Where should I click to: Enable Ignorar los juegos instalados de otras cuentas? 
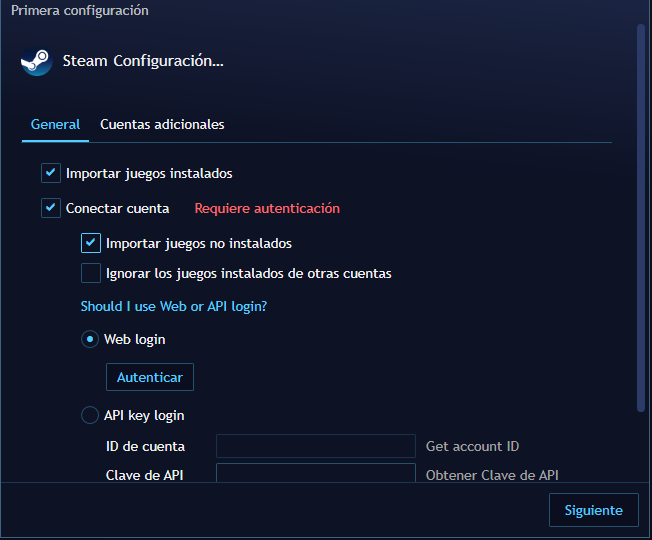pos(91,273)
